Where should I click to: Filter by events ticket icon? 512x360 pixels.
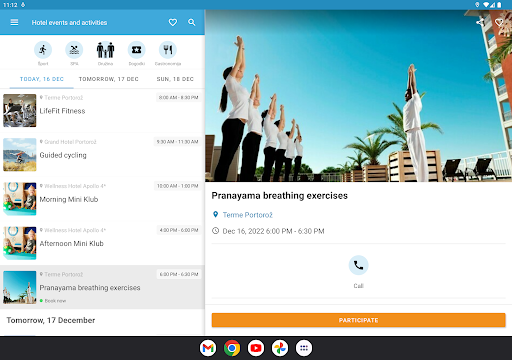click(x=137, y=50)
